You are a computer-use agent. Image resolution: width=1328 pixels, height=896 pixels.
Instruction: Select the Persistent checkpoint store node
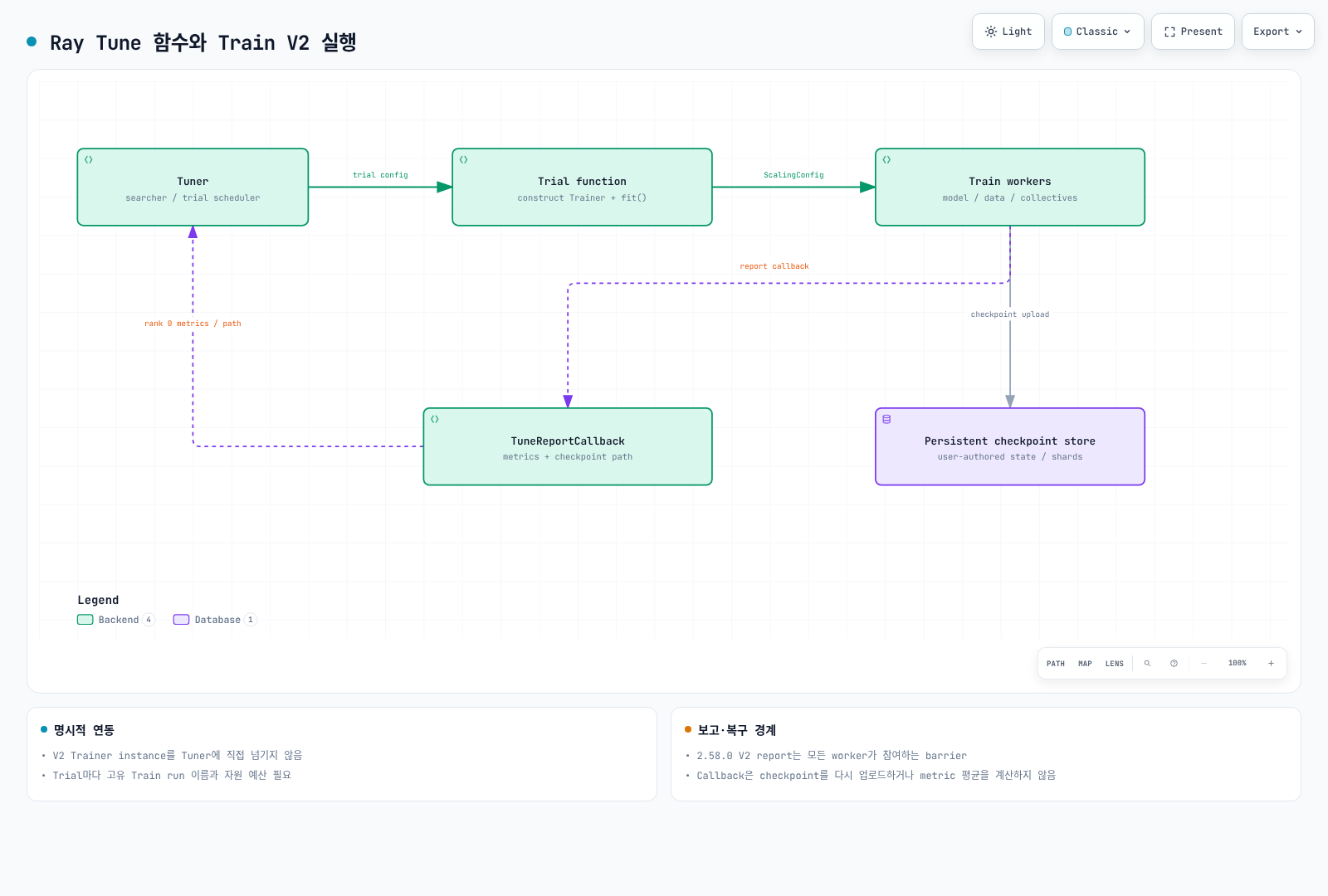[x=1010, y=446]
